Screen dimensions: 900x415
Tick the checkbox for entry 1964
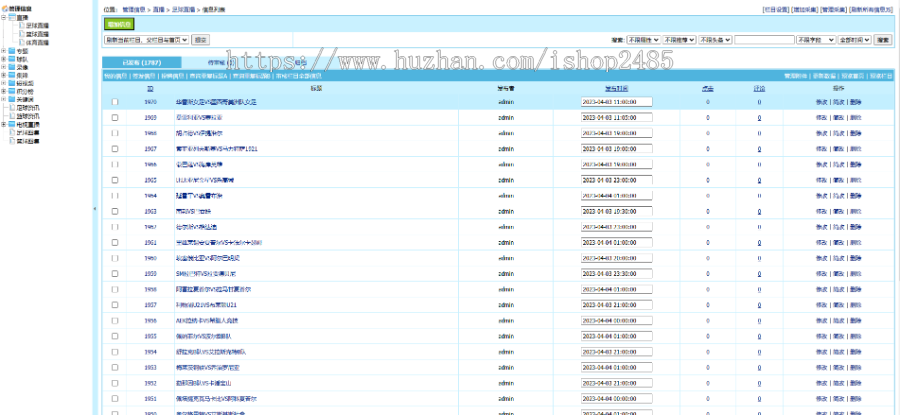tap(115, 195)
